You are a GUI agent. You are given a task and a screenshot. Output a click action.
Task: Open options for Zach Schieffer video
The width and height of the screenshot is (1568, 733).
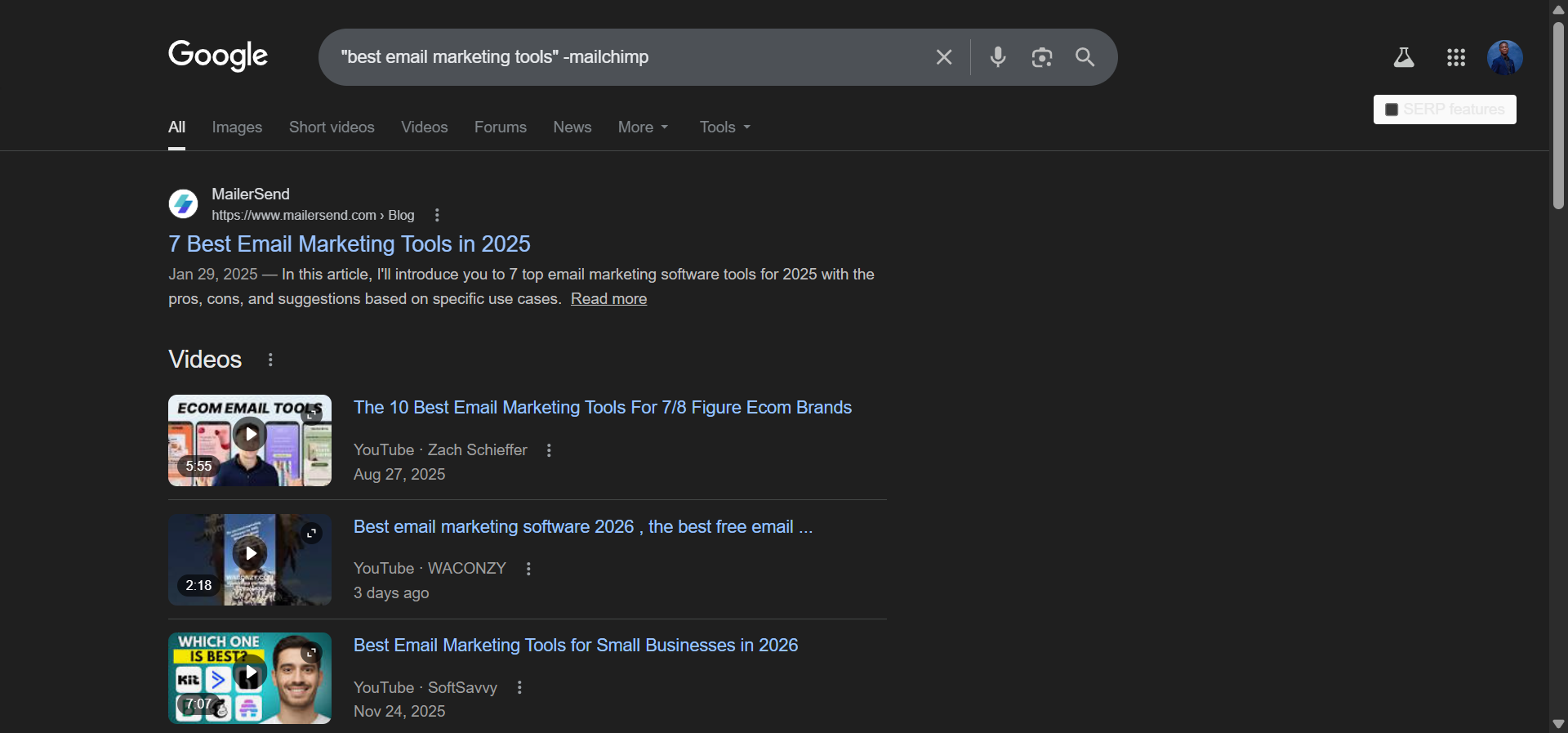pyautogui.click(x=549, y=450)
